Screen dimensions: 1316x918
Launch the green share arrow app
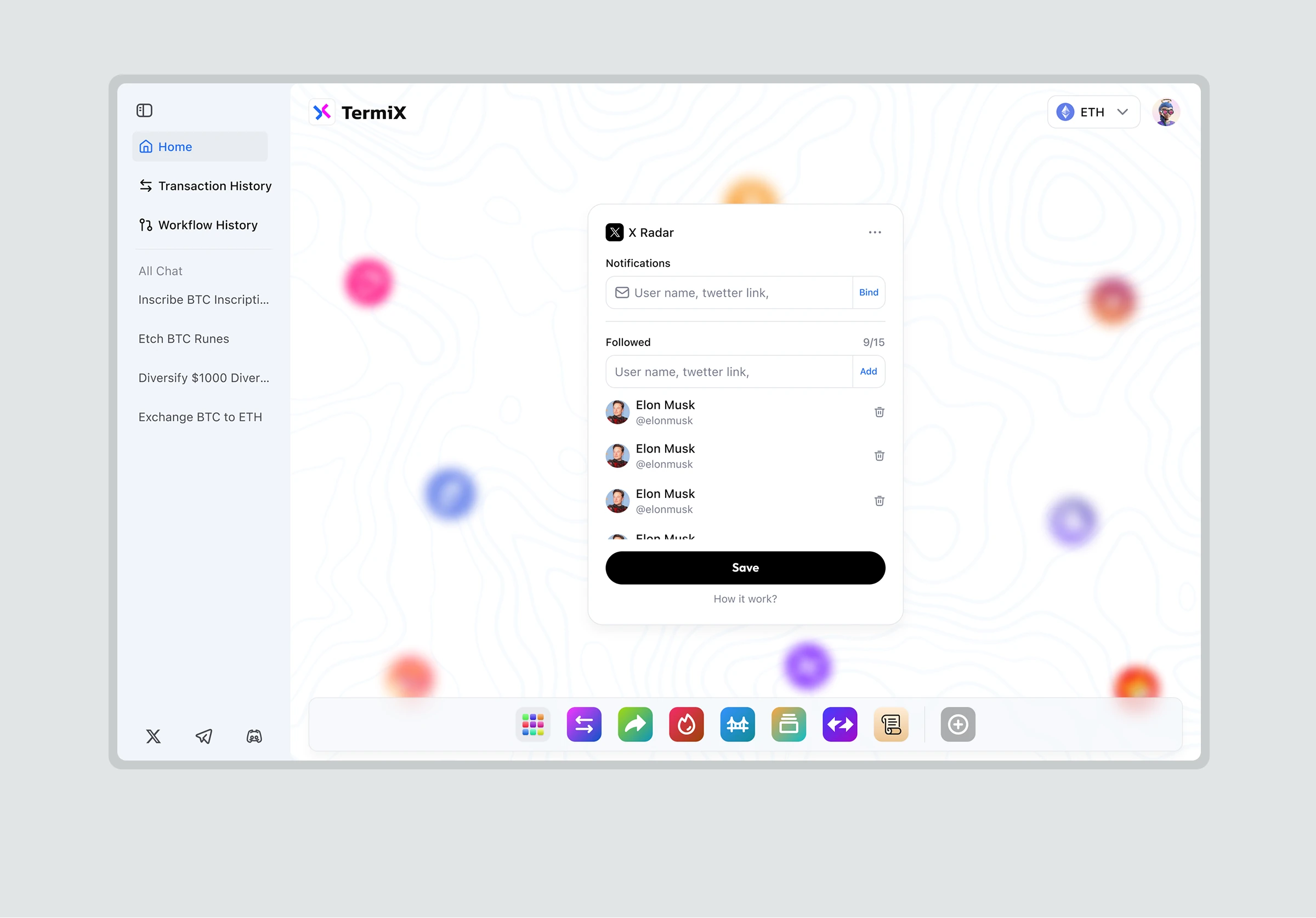(x=635, y=724)
